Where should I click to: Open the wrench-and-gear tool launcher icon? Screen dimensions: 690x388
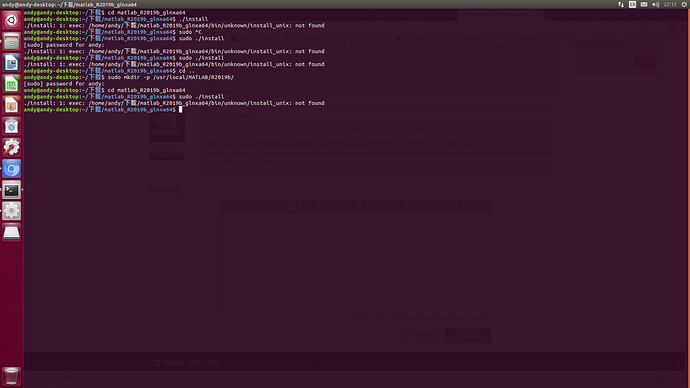[11, 147]
